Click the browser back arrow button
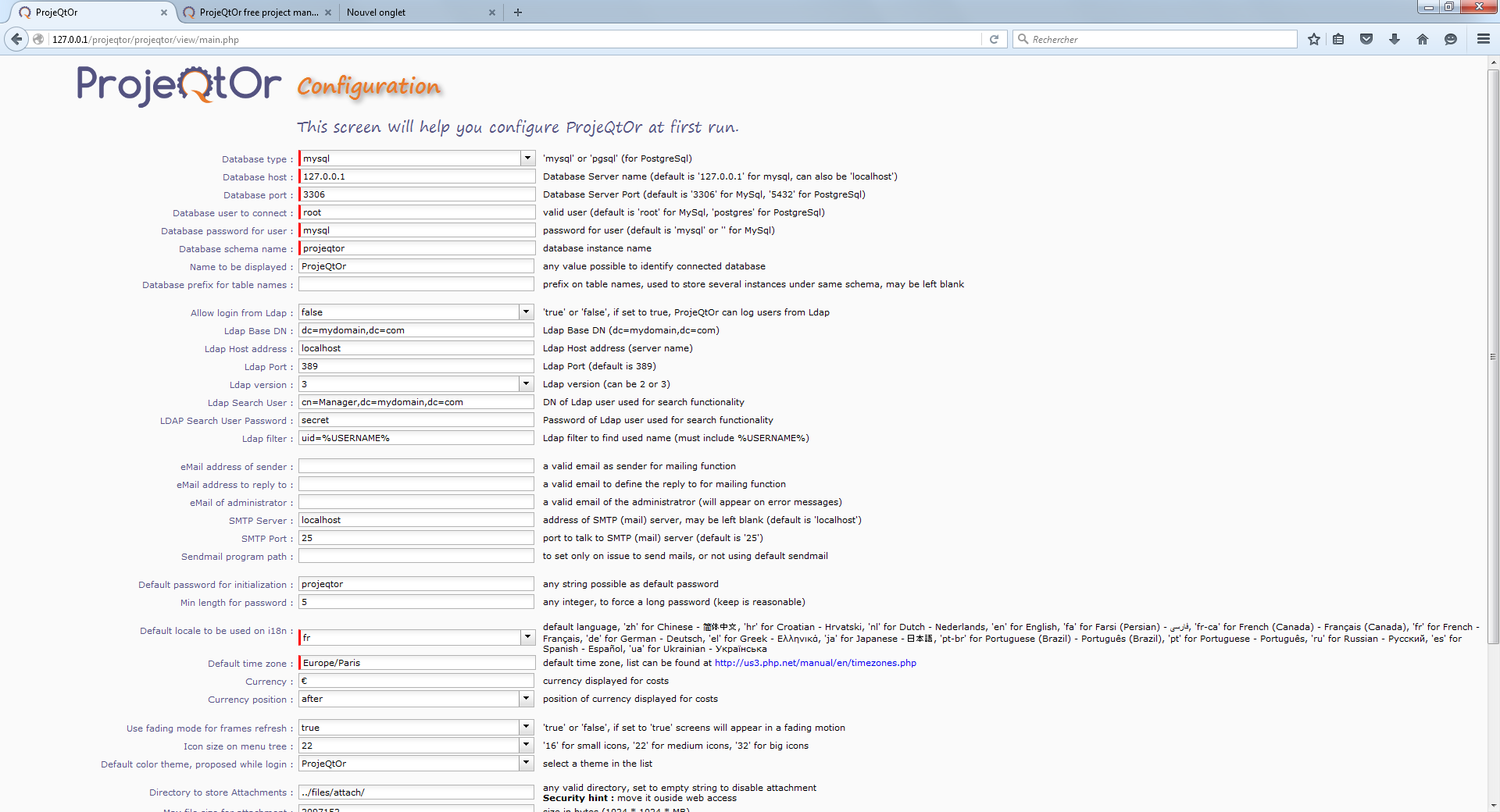Screen dimensions: 1500x812 [x=16, y=39]
